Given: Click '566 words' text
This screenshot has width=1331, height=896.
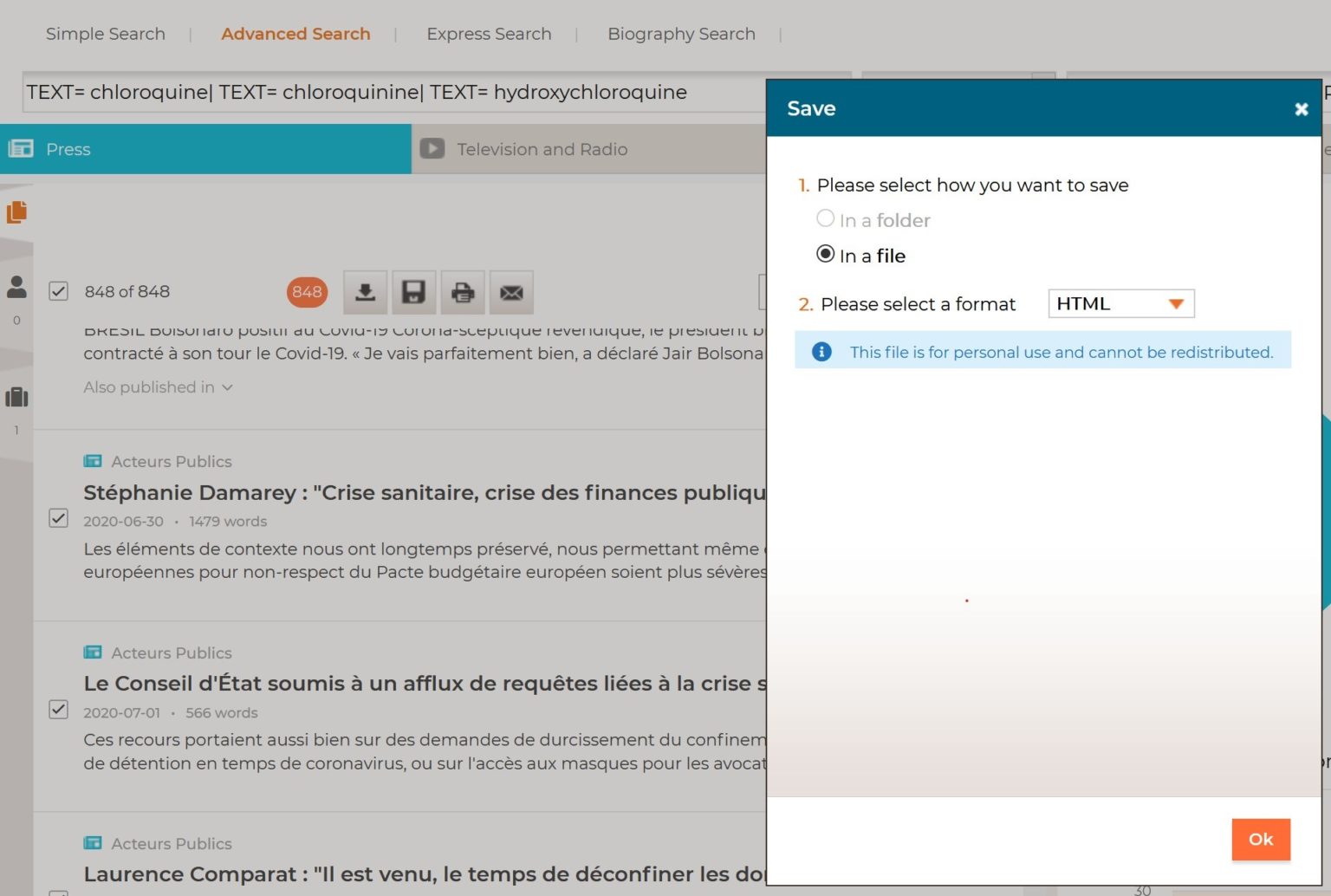Looking at the screenshot, I should pos(222,712).
